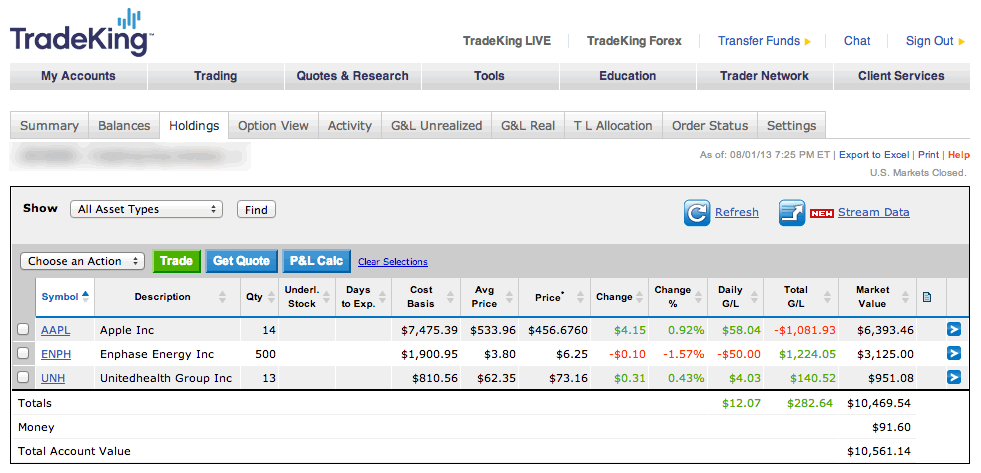
Task: Switch to the G&L Unrealized tab
Action: (x=437, y=126)
